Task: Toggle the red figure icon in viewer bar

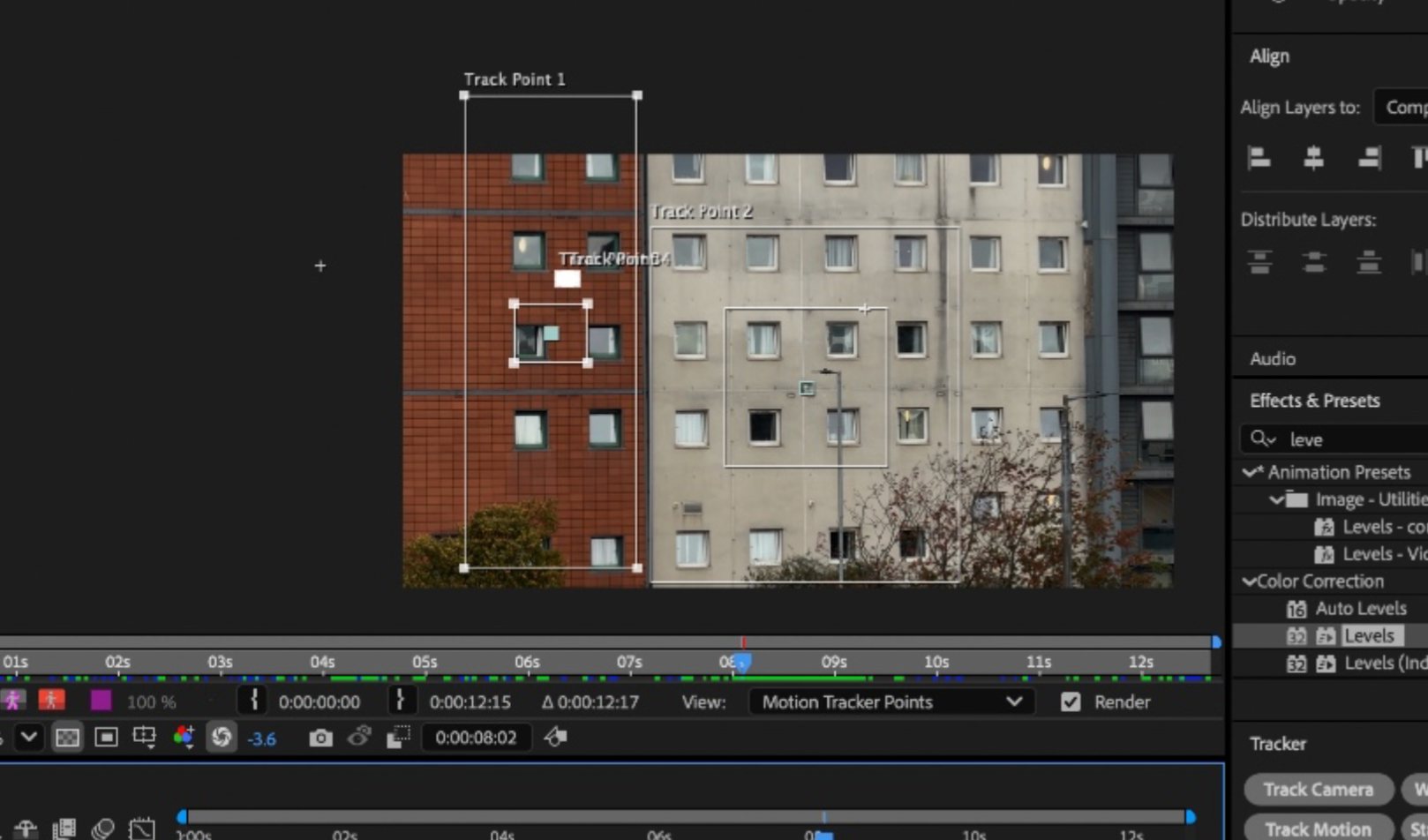Action: click(51, 701)
